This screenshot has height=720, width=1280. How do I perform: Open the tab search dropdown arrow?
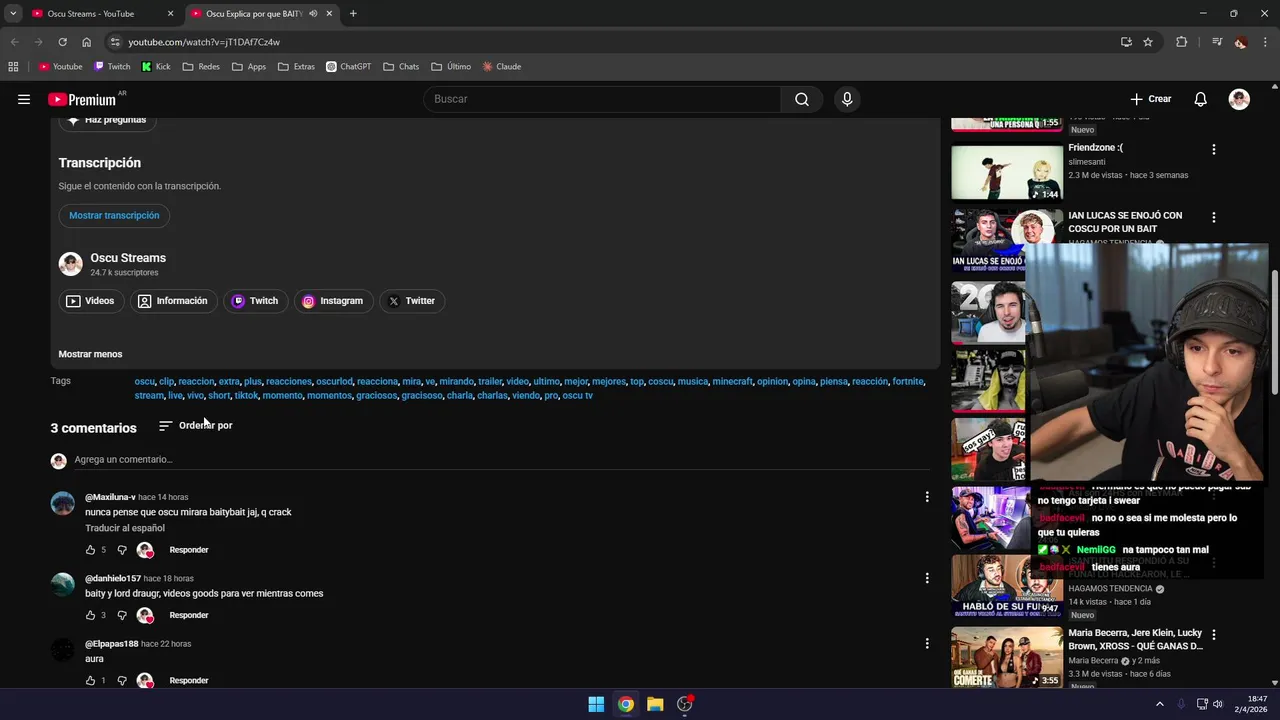click(13, 14)
